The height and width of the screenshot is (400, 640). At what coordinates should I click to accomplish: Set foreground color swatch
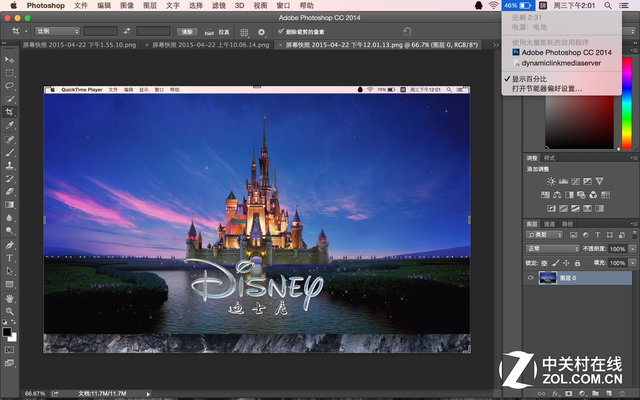coord(7,332)
